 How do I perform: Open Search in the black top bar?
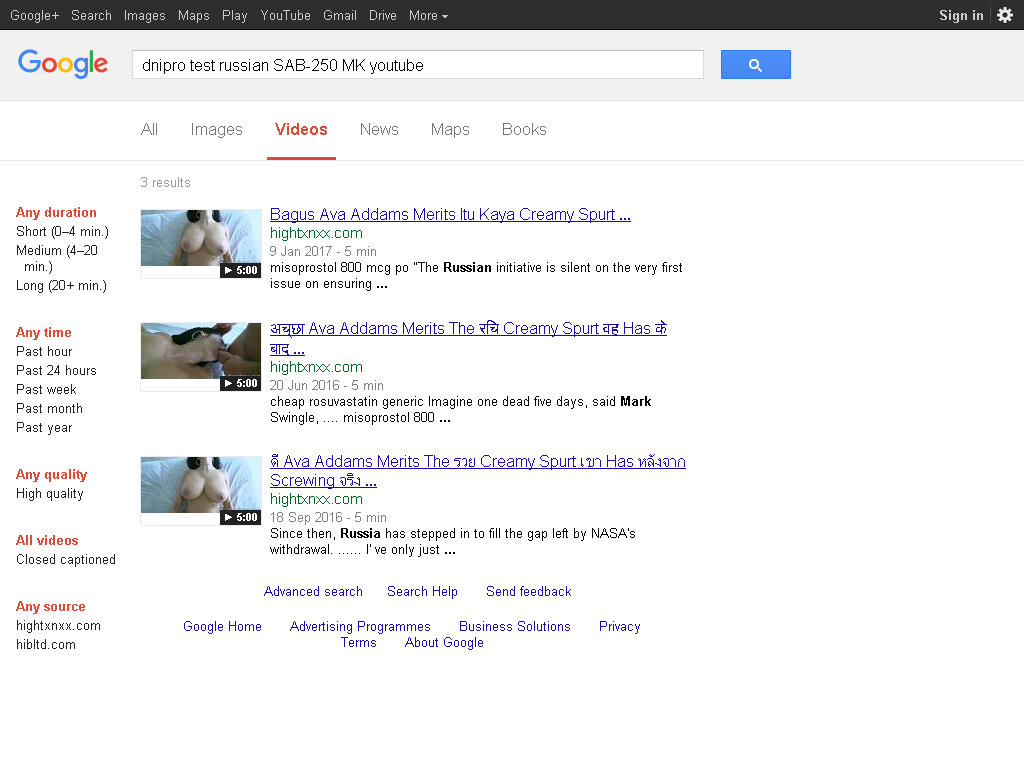point(91,15)
